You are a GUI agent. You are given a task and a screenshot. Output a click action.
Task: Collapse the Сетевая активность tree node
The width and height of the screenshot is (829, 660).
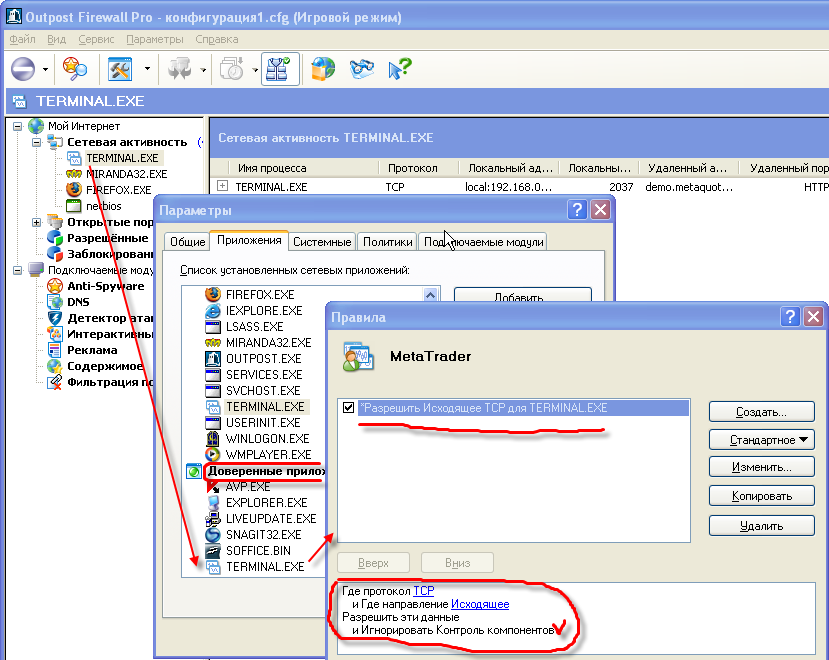pyautogui.click(x=36, y=142)
